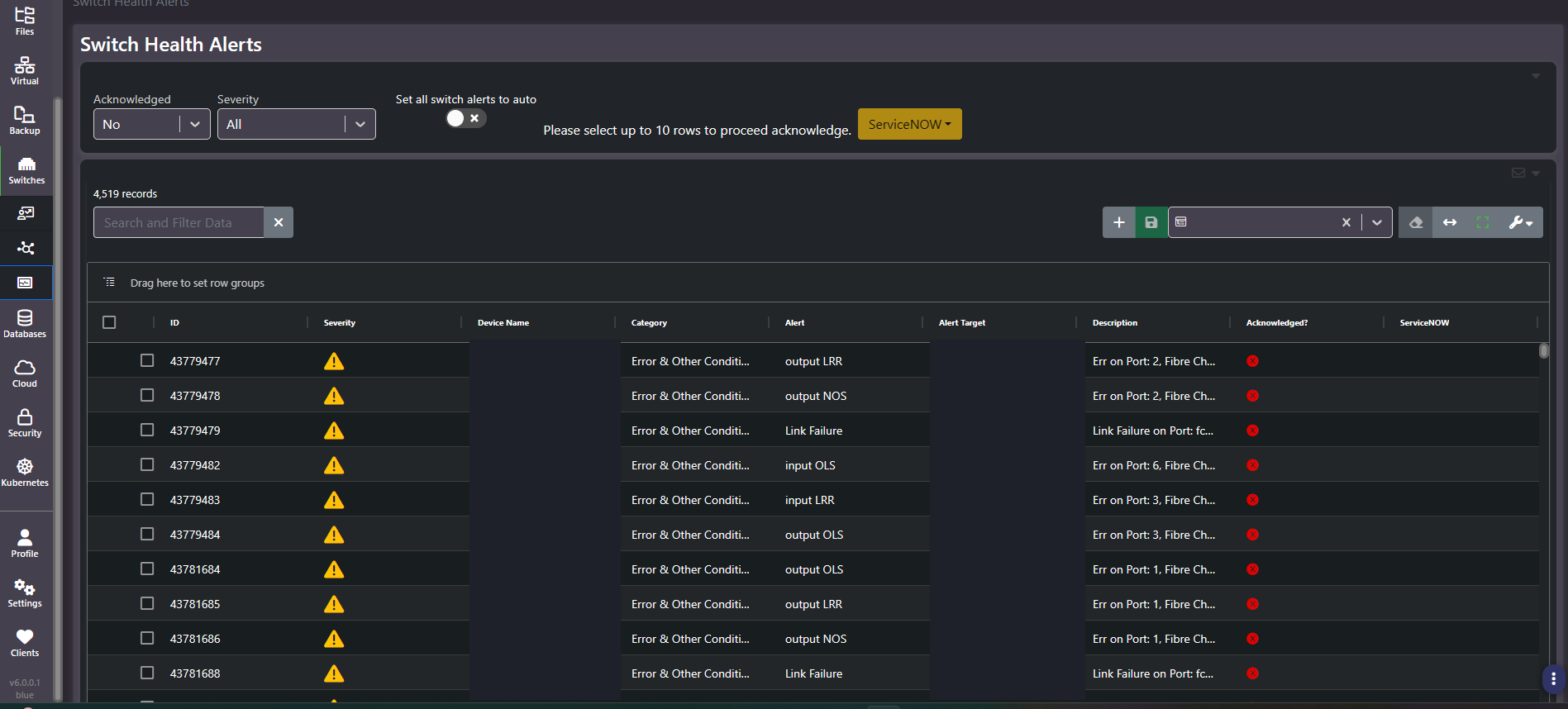Open the Virtual section in sidebar

[x=25, y=70]
